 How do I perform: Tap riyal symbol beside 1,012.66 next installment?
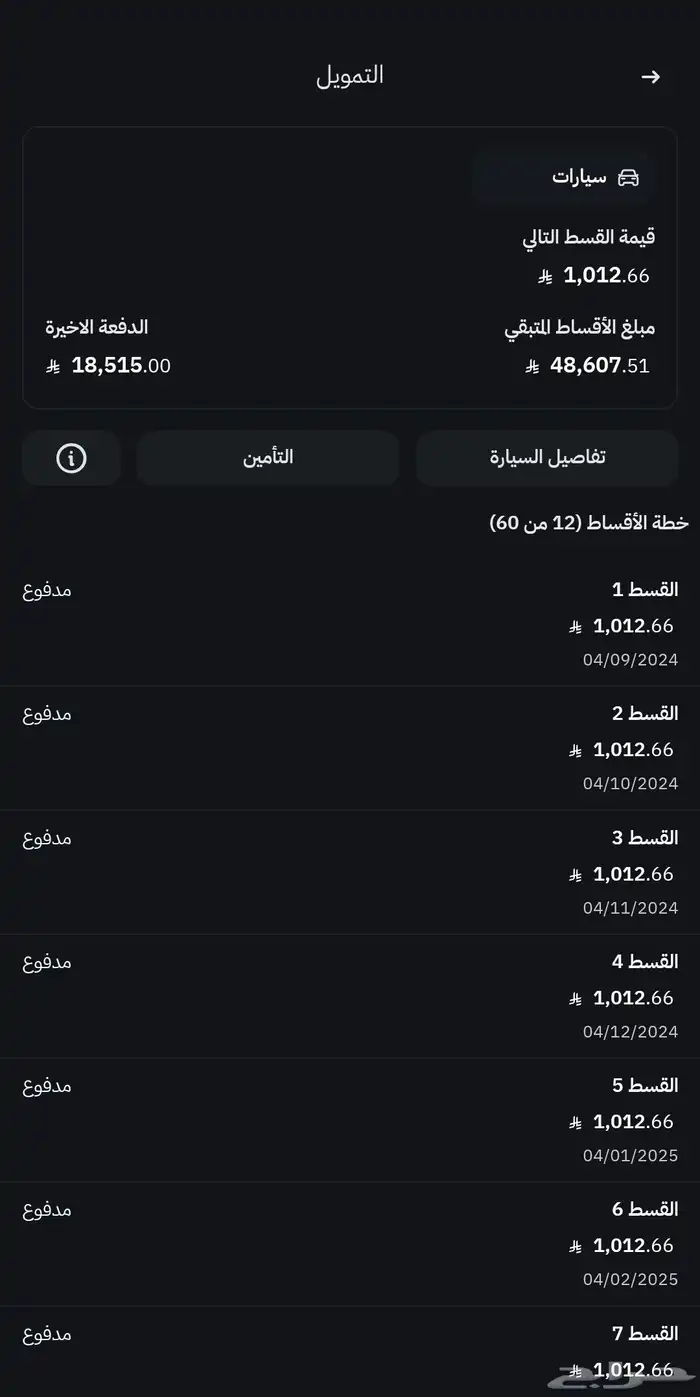click(545, 276)
